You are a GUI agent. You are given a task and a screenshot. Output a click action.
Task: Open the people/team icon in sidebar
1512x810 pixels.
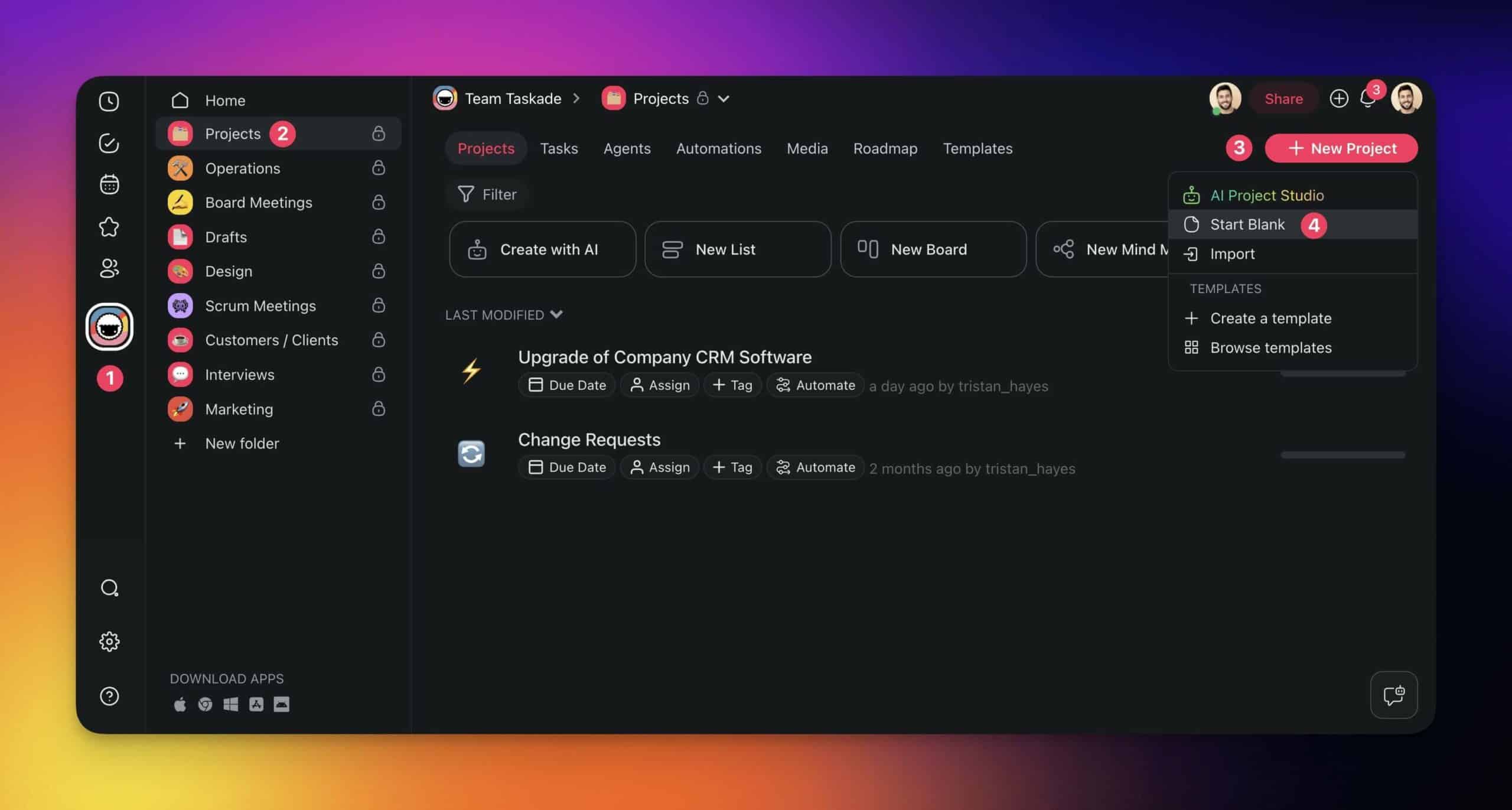[x=109, y=268]
